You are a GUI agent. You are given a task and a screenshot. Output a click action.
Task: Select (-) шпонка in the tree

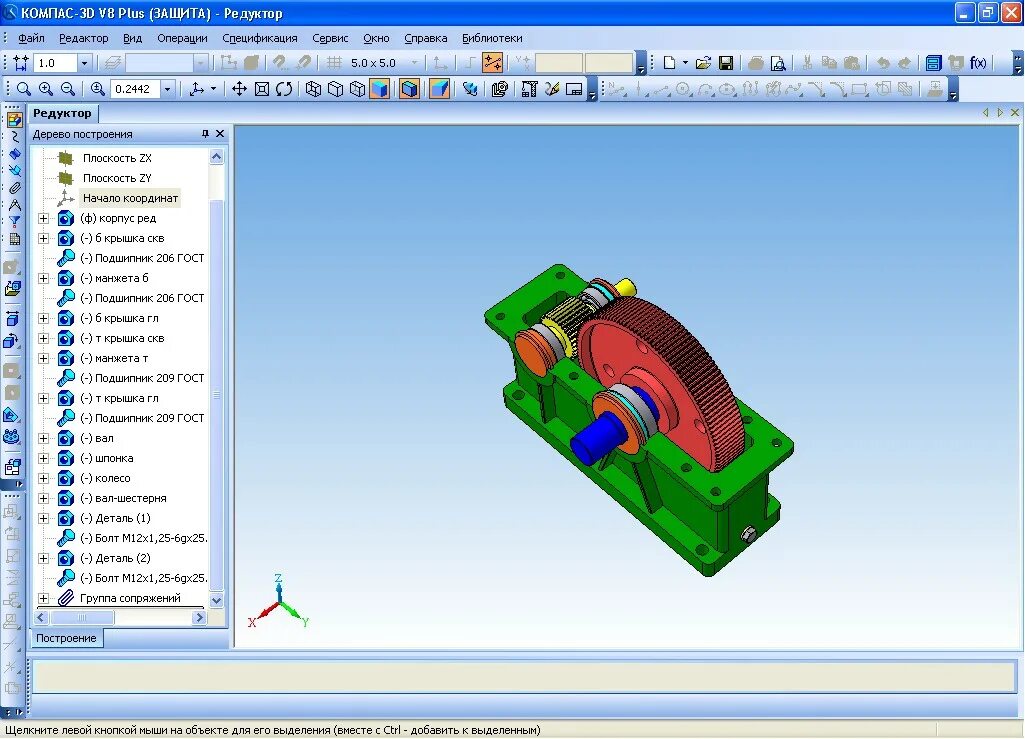coord(107,458)
